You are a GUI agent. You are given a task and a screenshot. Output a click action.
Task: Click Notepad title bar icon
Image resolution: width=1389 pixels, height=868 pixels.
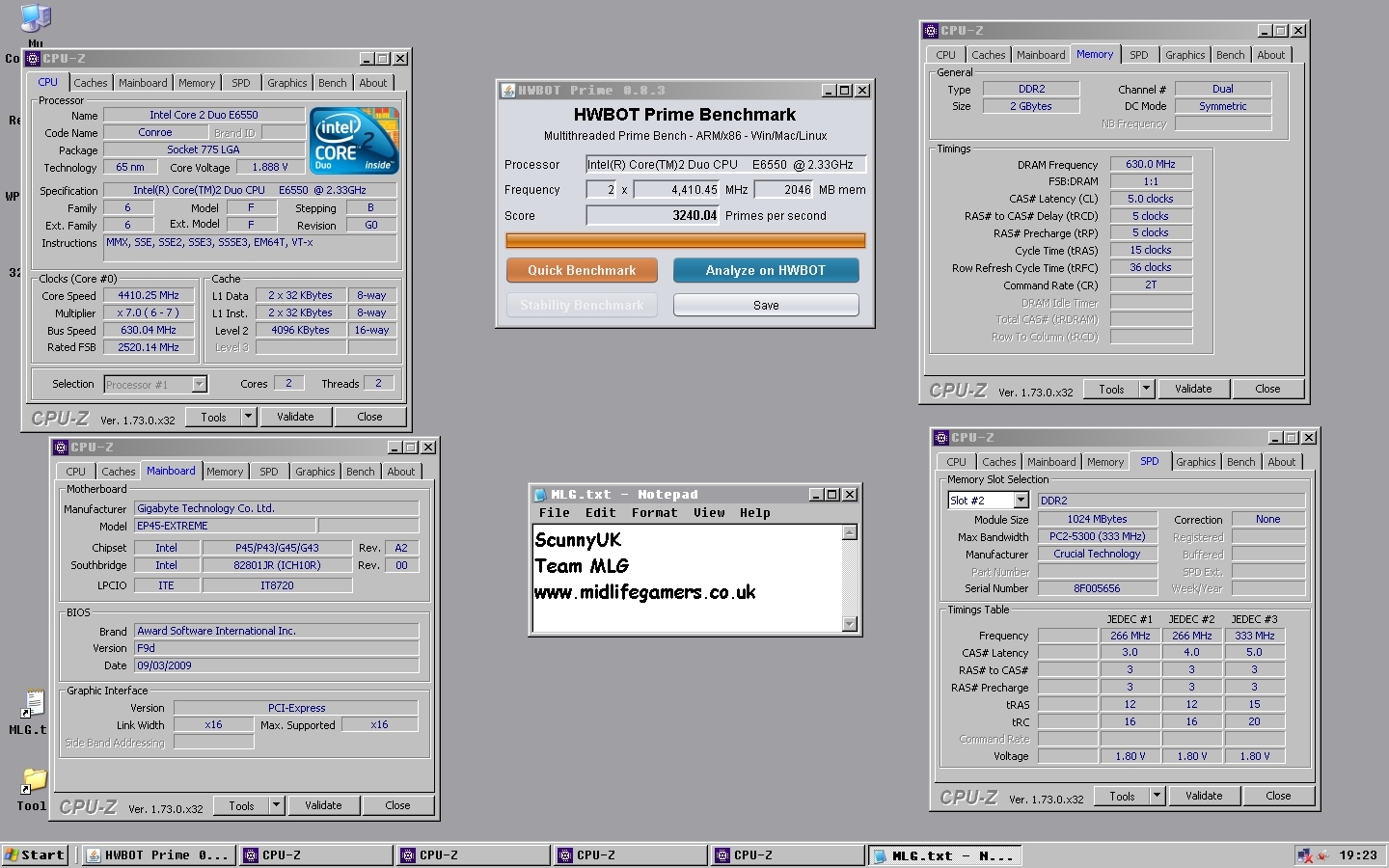coord(540,495)
